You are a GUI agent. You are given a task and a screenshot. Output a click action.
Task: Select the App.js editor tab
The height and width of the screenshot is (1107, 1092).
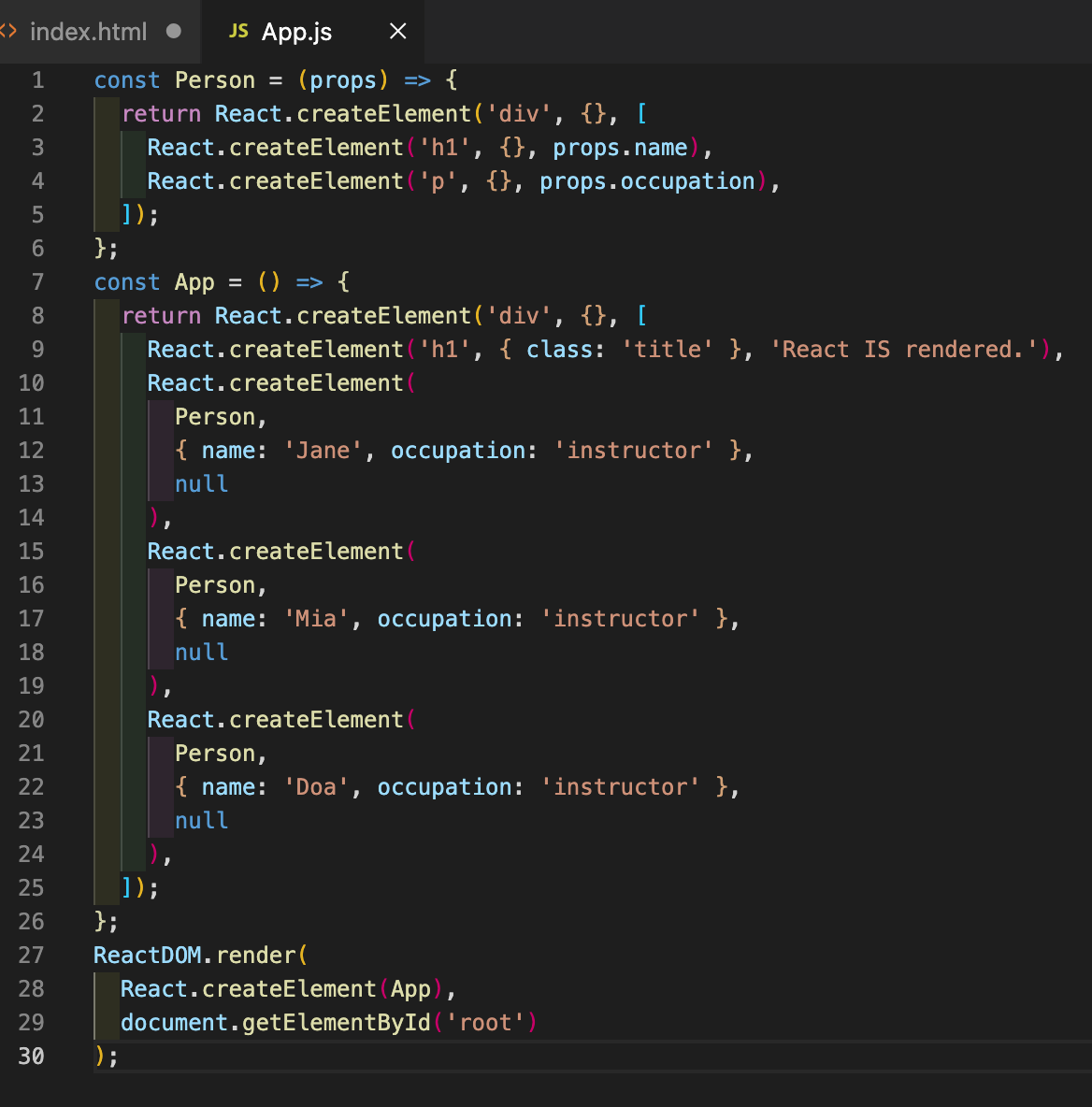(x=312, y=32)
